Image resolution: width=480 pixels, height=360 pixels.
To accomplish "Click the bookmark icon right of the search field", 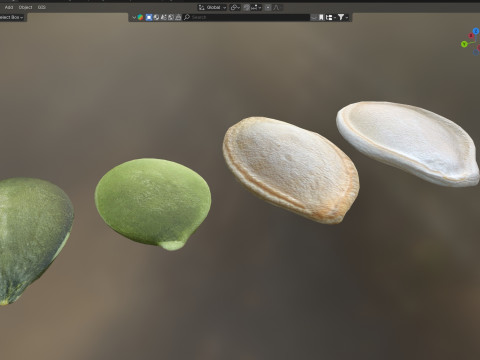I will 321,17.
